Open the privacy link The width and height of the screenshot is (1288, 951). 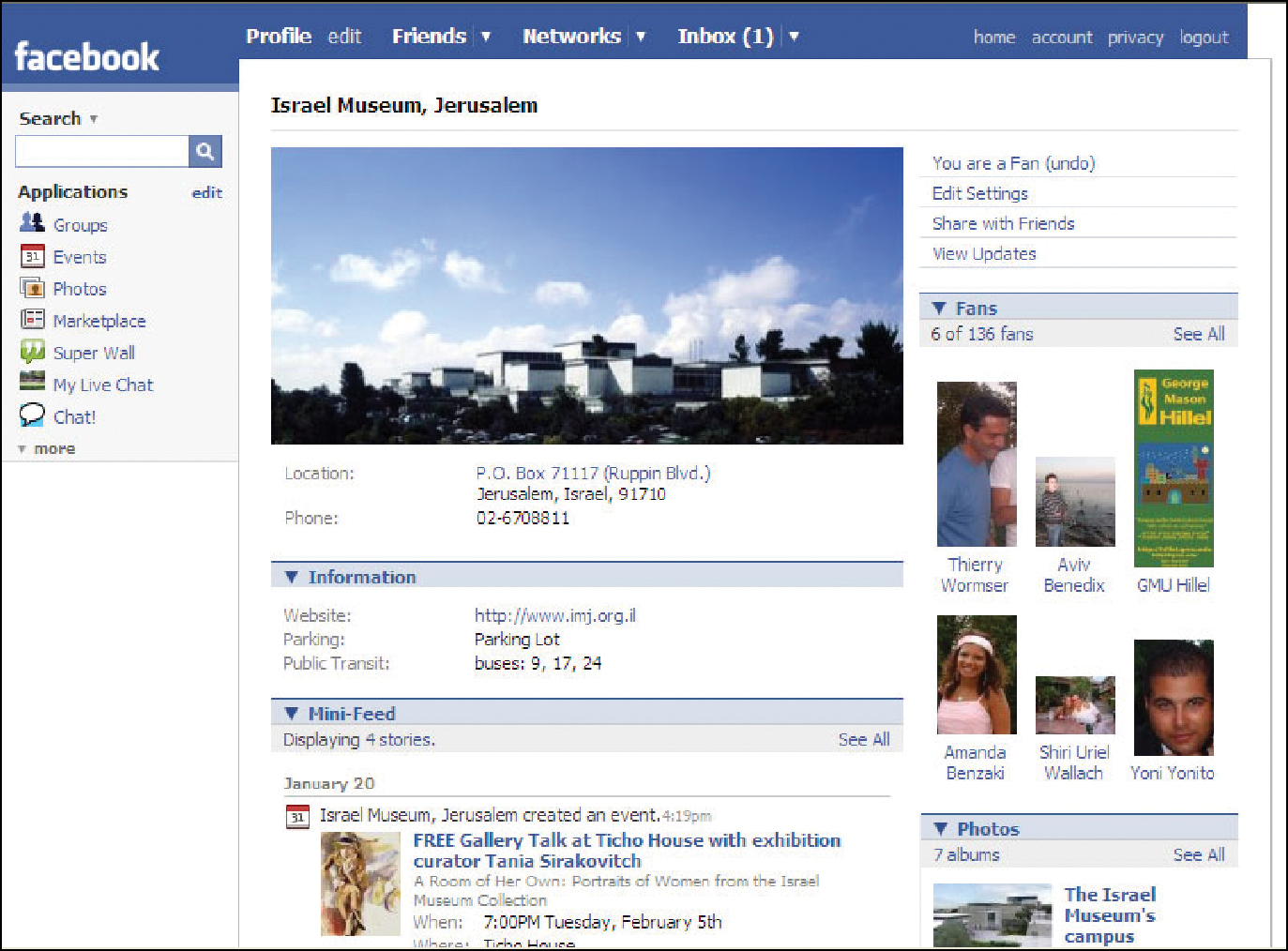pos(1135,38)
